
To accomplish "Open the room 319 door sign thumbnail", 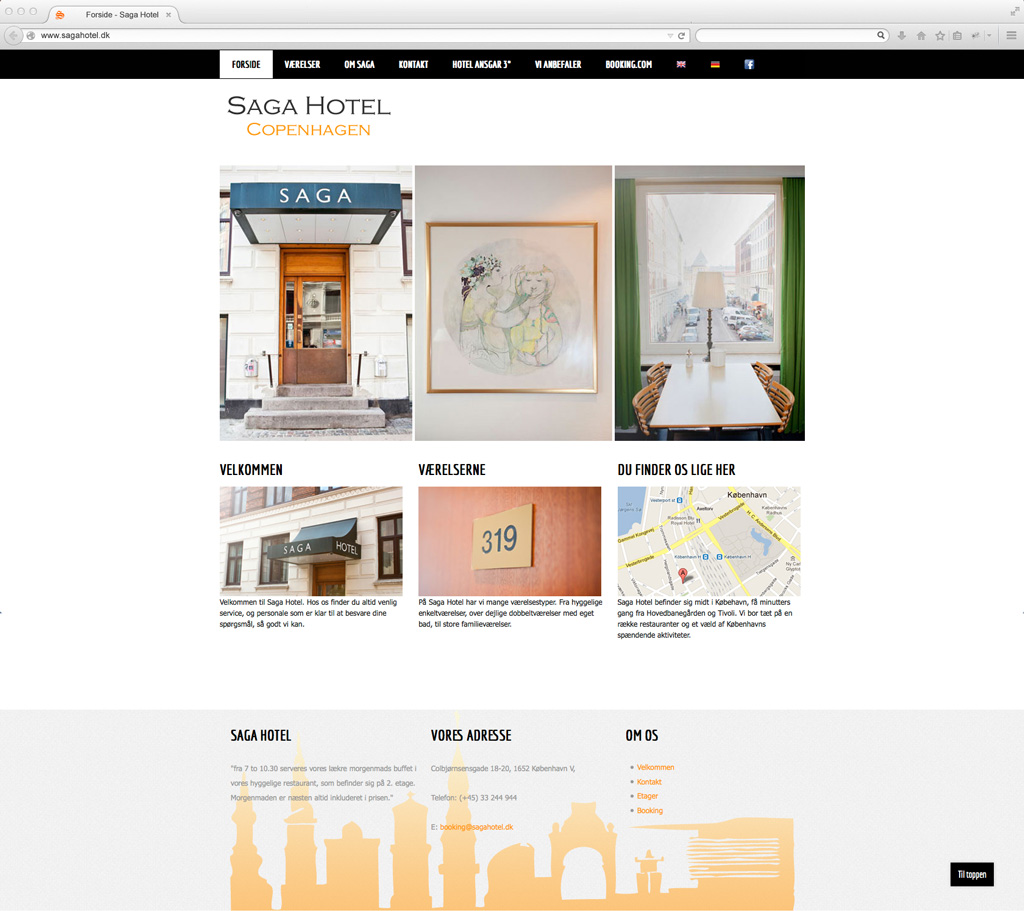I will pyautogui.click(x=510, y=541).
